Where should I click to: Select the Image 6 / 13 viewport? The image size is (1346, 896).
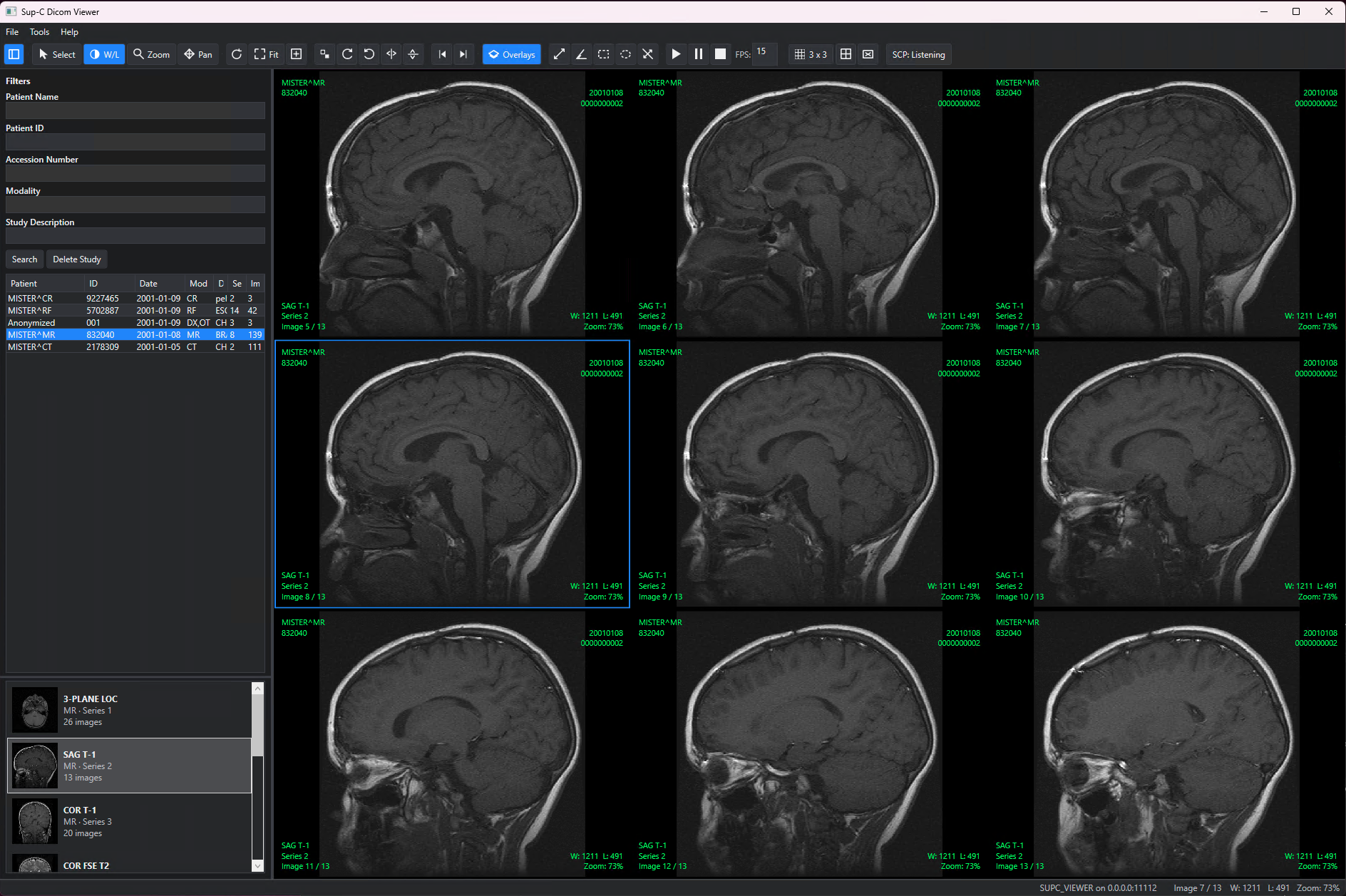pos(809,204)
